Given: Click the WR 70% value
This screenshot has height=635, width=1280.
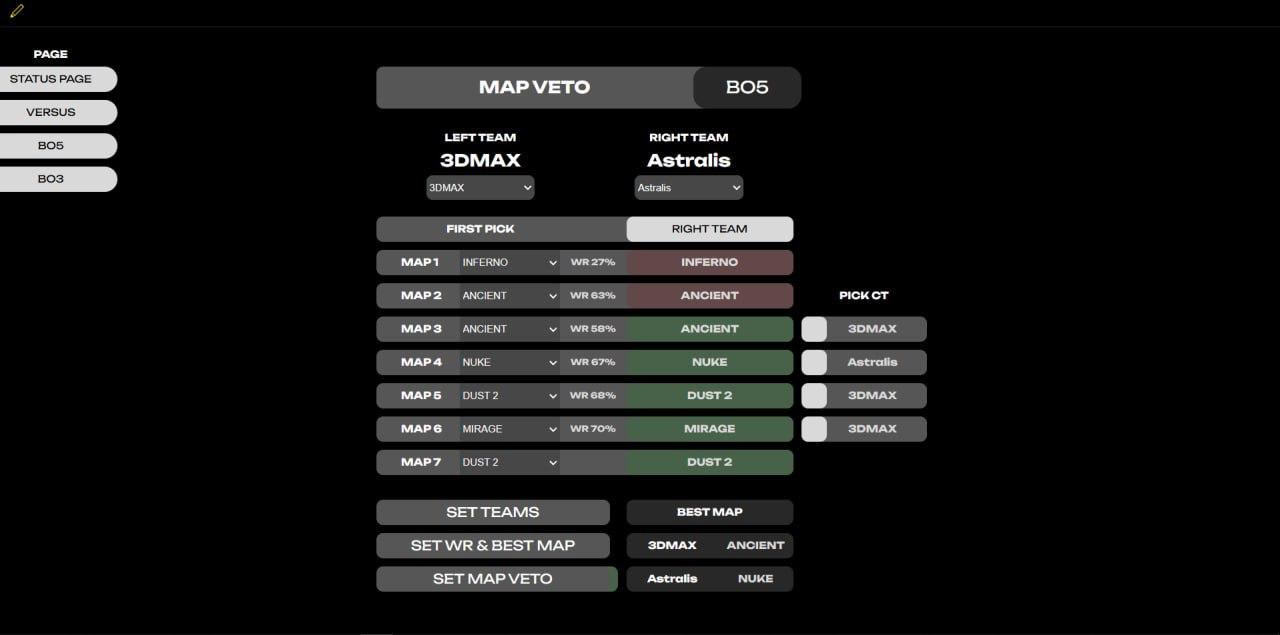Looking at the screenshot, I should pos(593,429).
